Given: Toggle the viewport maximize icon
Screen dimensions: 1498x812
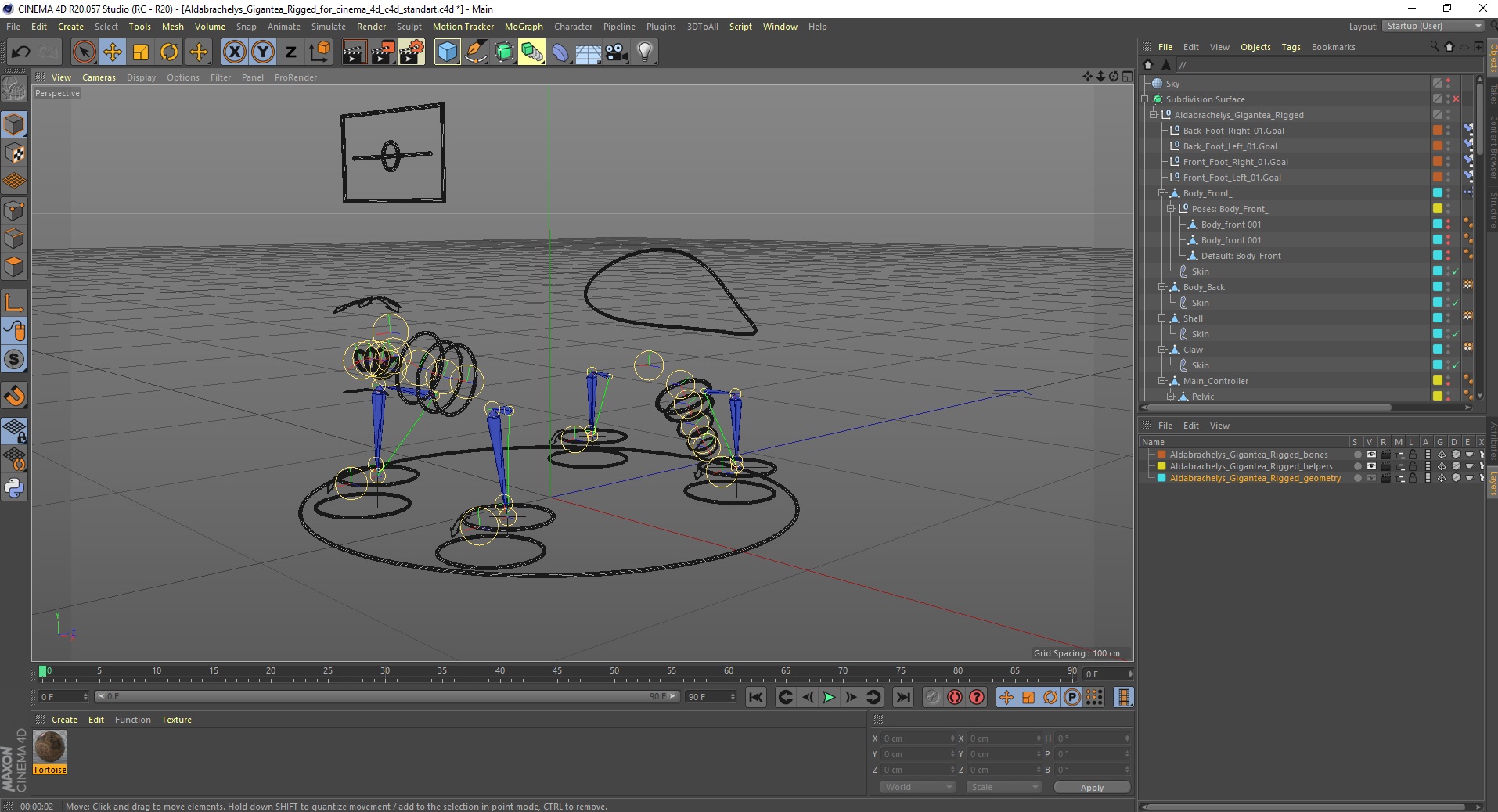Looking at the screenshot, I should (1127, 77).
